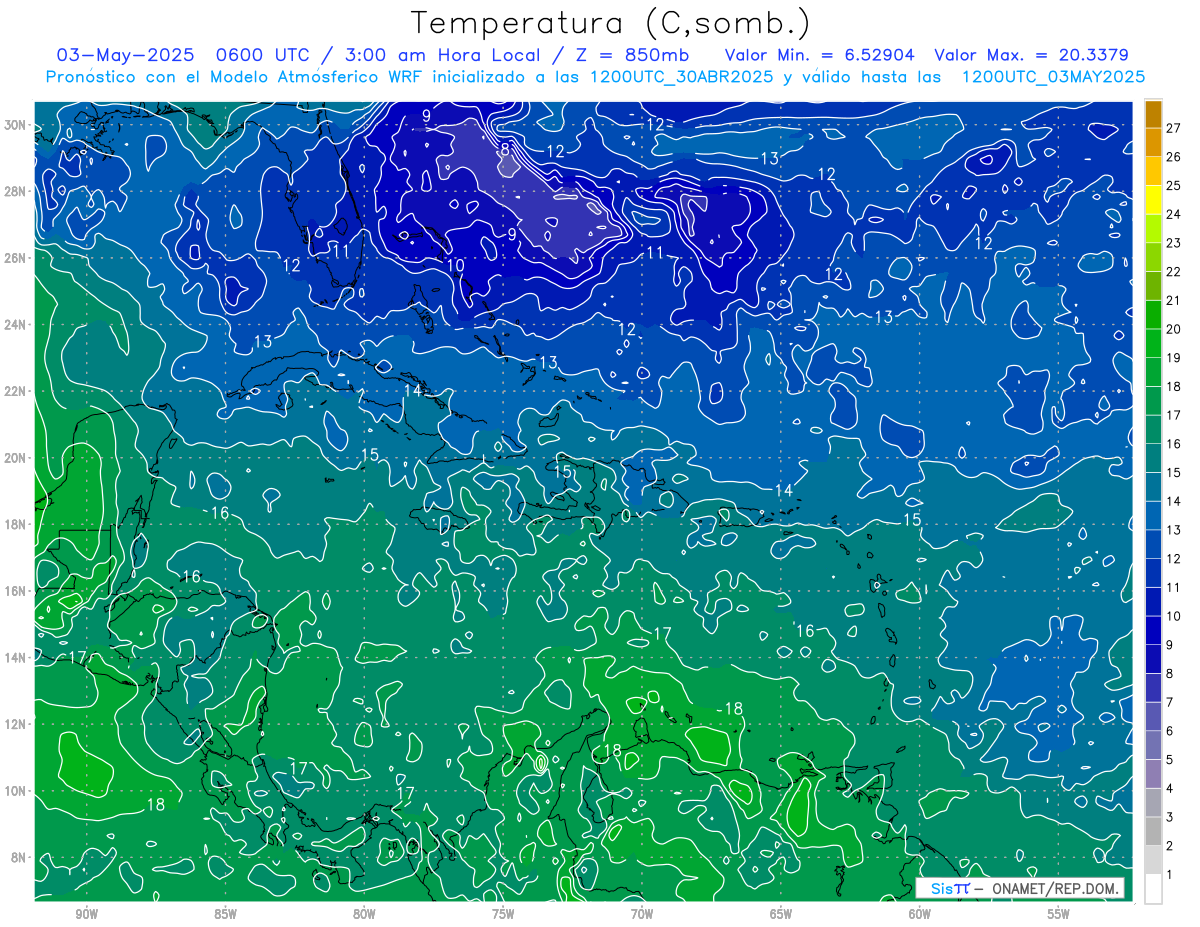Viewport: 1200px width, 927px height.
Task: Click the '16N' latitude axis label
Action: pos(17,591)
